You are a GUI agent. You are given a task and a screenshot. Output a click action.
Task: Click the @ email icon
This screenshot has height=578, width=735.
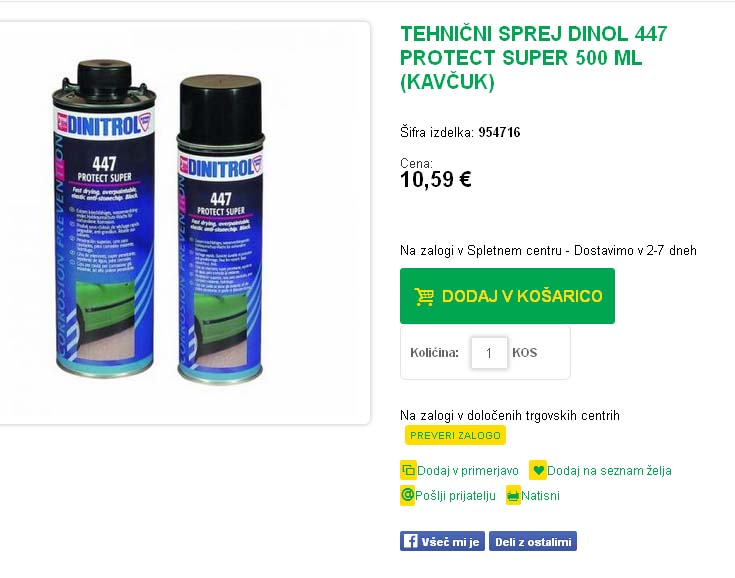(x=407, y=495)
